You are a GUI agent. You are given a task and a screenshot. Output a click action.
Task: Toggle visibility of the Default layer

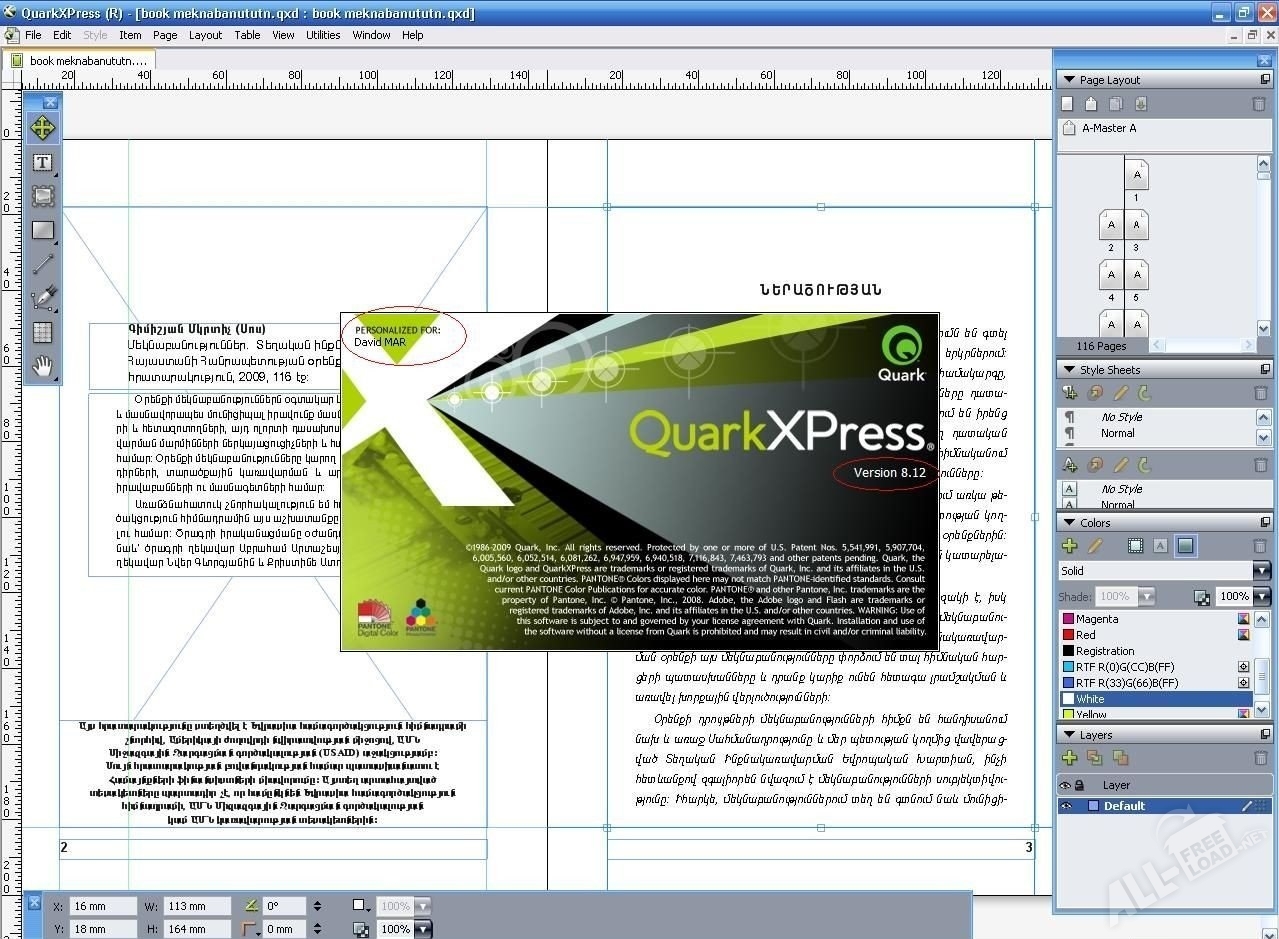click(x=1065, y=806)
